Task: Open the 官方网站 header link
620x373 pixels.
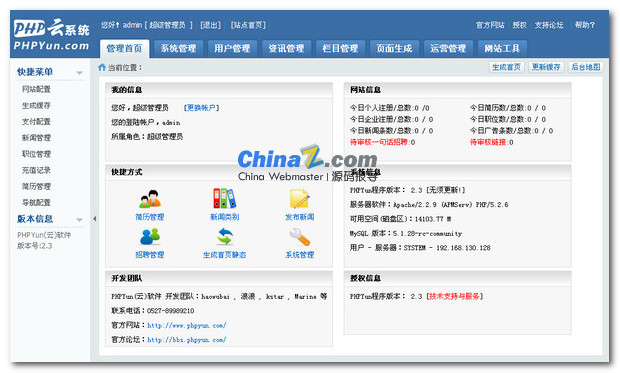Action: point(490,25)
